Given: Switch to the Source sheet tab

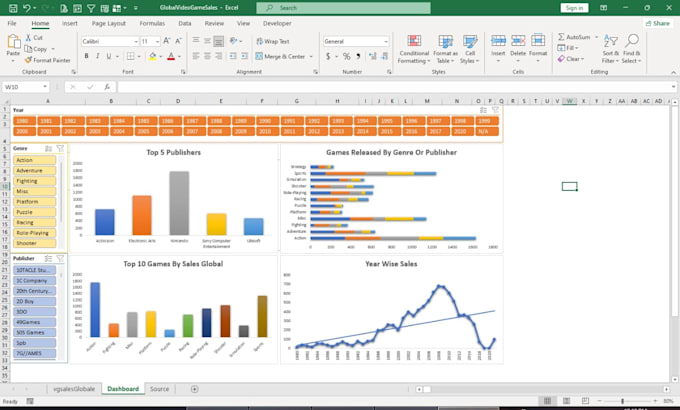Looking at the screenshot, I should (x=159, y=388).
